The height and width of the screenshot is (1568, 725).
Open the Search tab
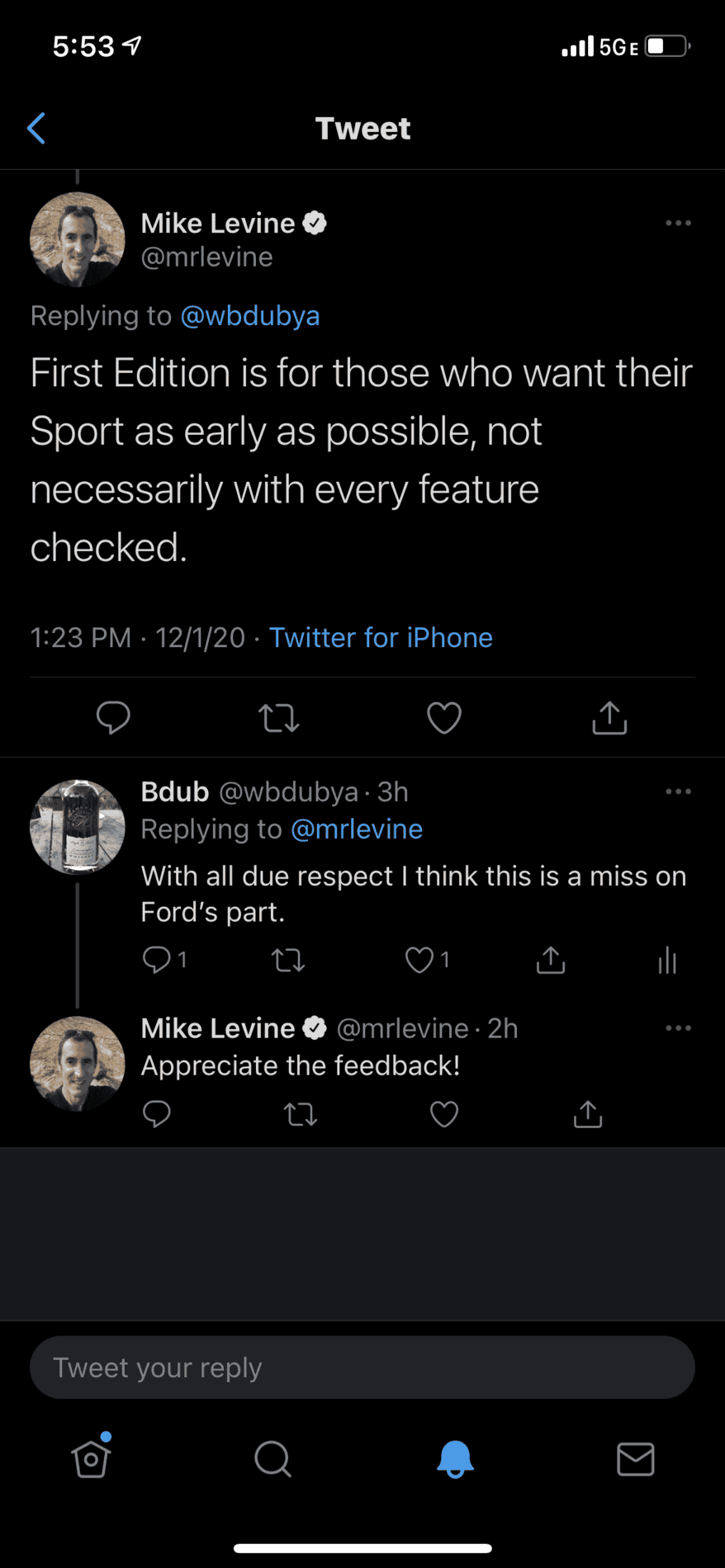click(272, 1459)
